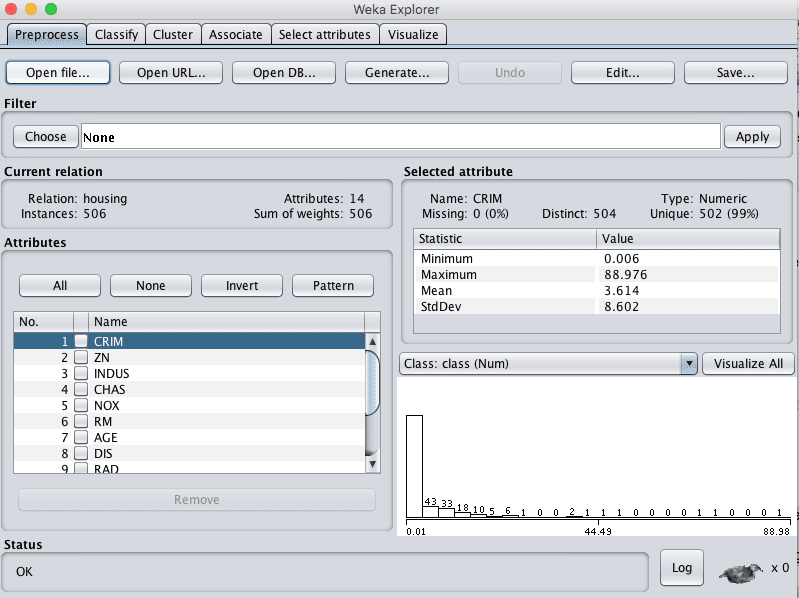Check the AGE attribute box

coord(81,437)
